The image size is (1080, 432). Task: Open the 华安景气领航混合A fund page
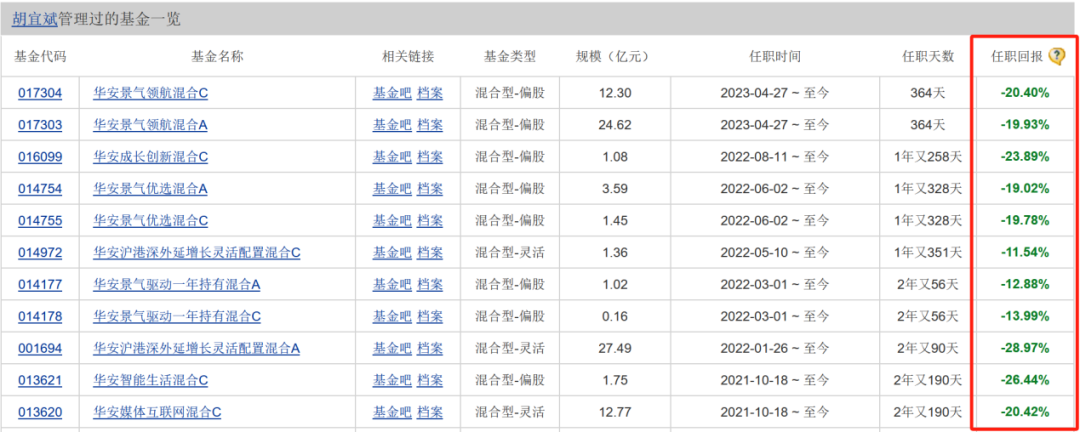pos(151,125)
